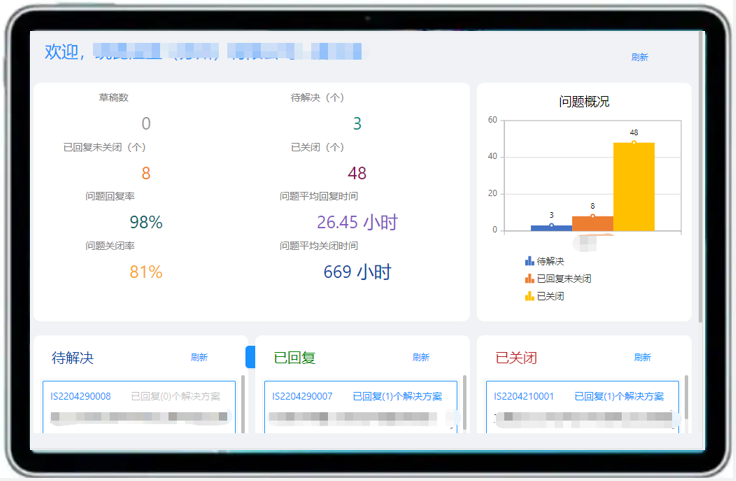
Task: Click the top-right 刷新 refresh link
Action: (640, 57)
